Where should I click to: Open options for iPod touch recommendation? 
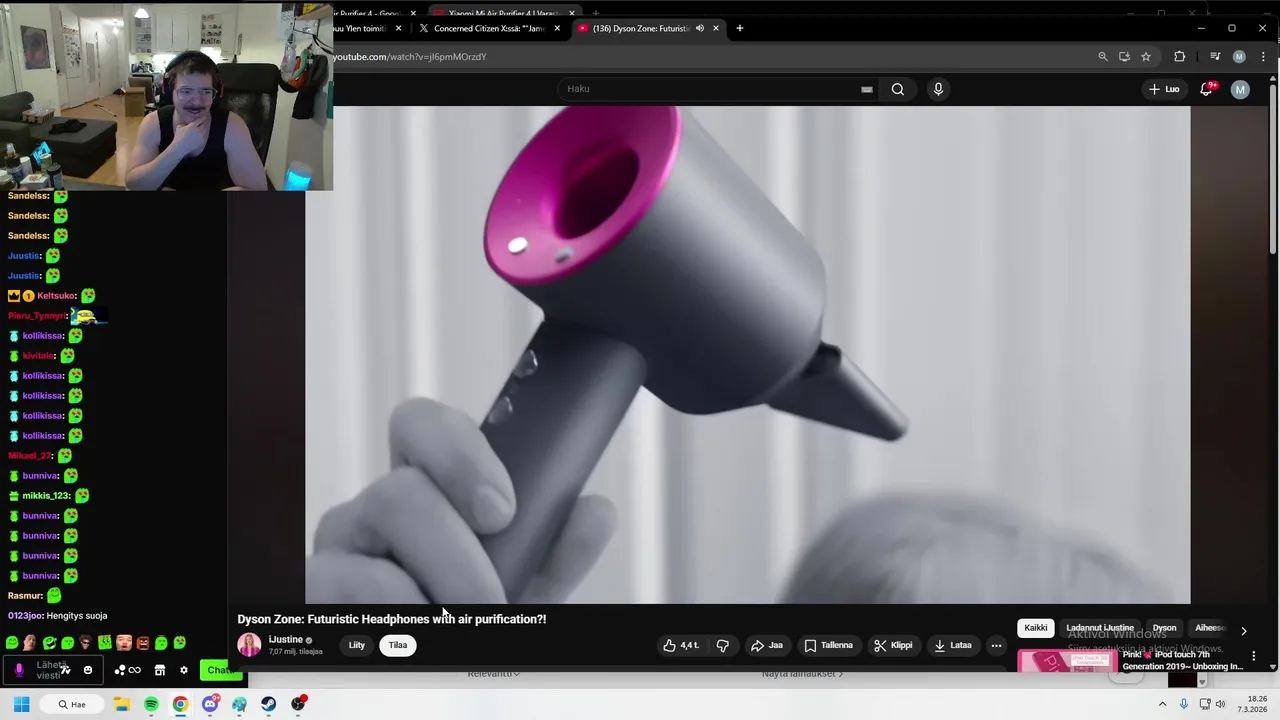pyautogui.click(x=1254, y=656)
